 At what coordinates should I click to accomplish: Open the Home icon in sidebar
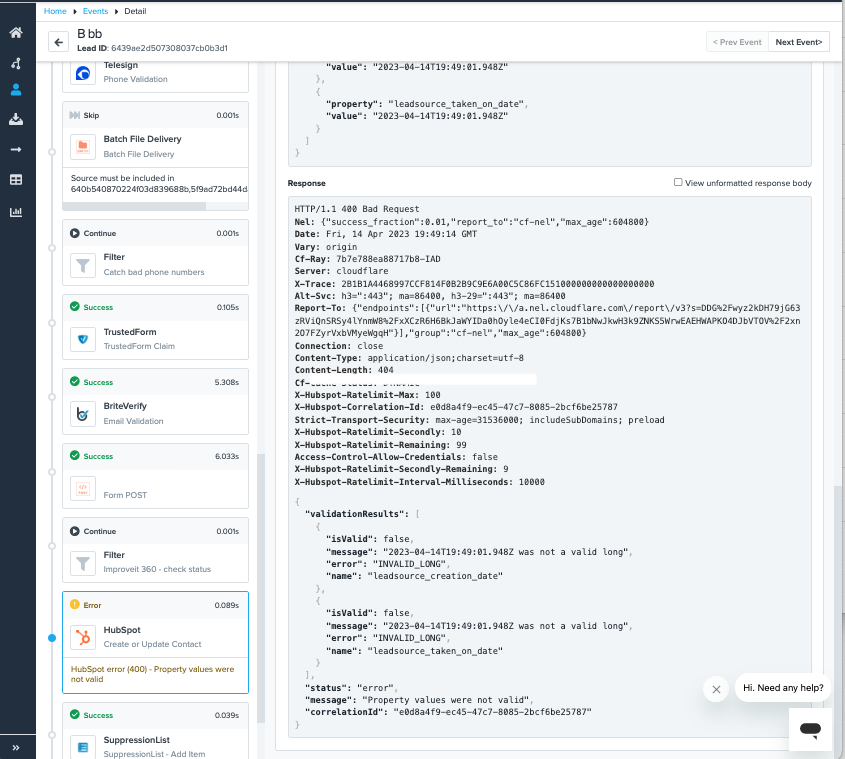(x=16, y=32)
